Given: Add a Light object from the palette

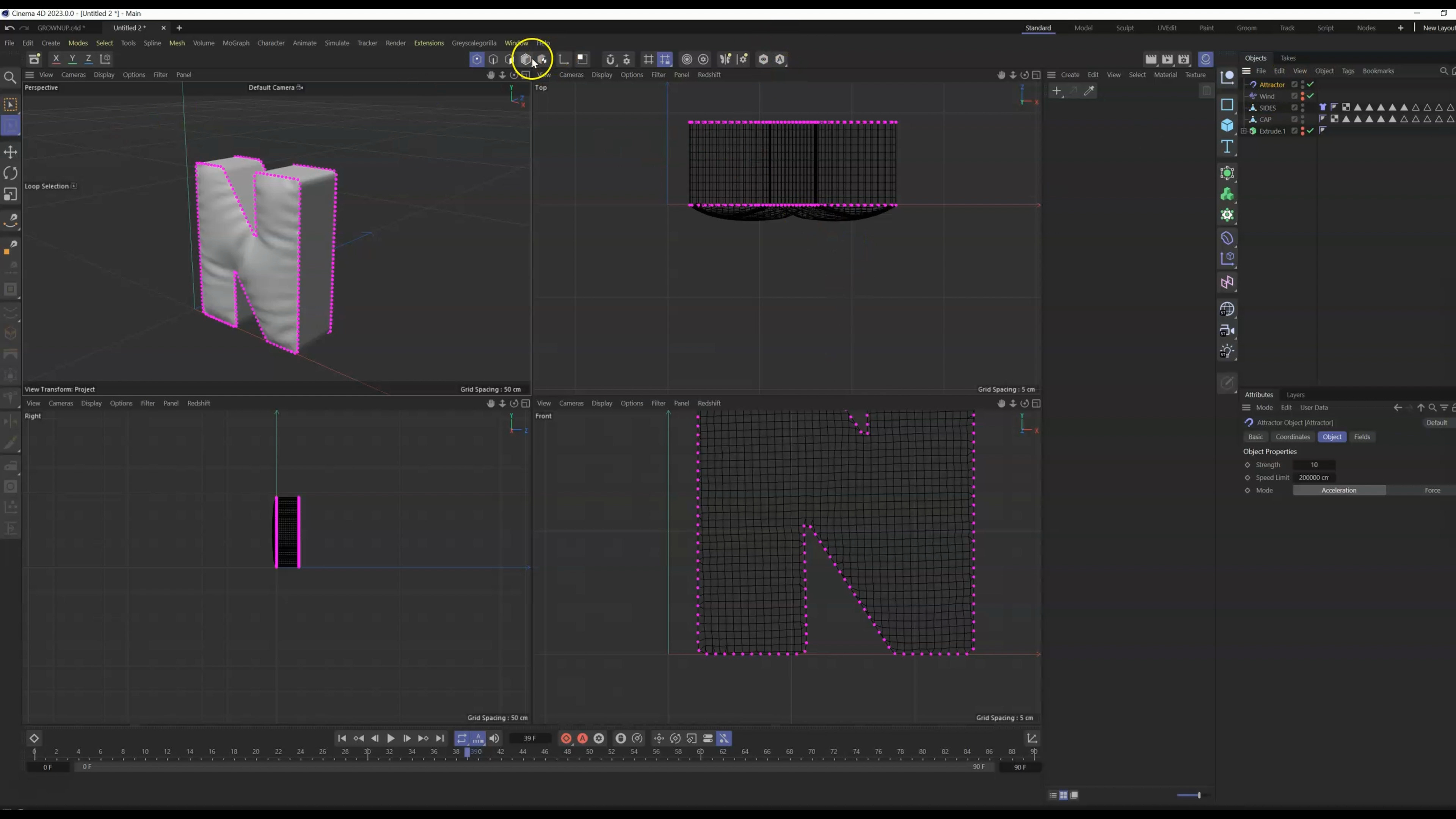Looking at the screenshot, I should (x=1227, y=351).
